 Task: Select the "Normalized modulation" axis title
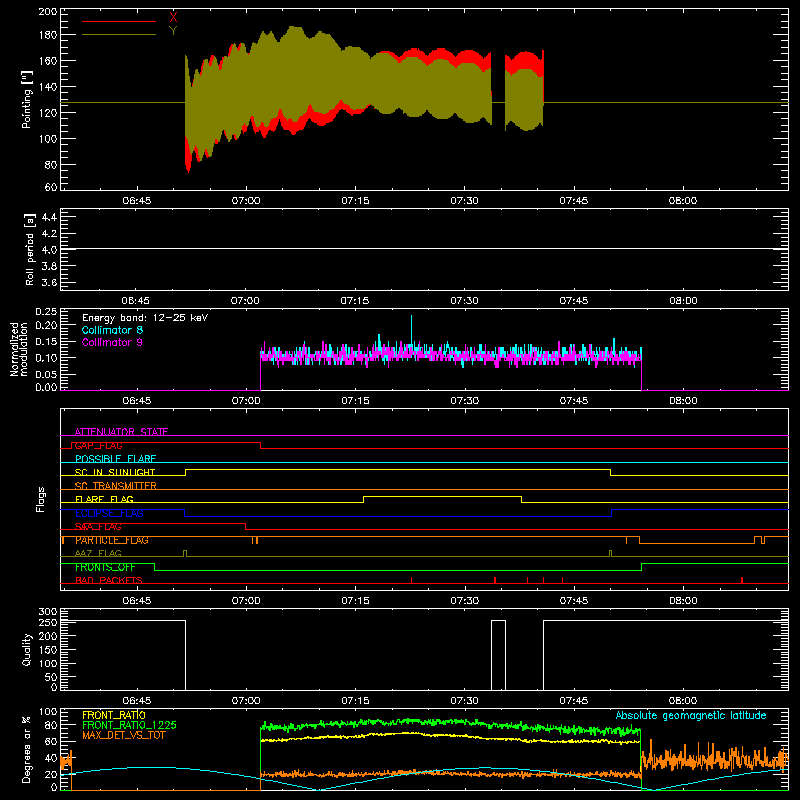(x=19, y=349)
